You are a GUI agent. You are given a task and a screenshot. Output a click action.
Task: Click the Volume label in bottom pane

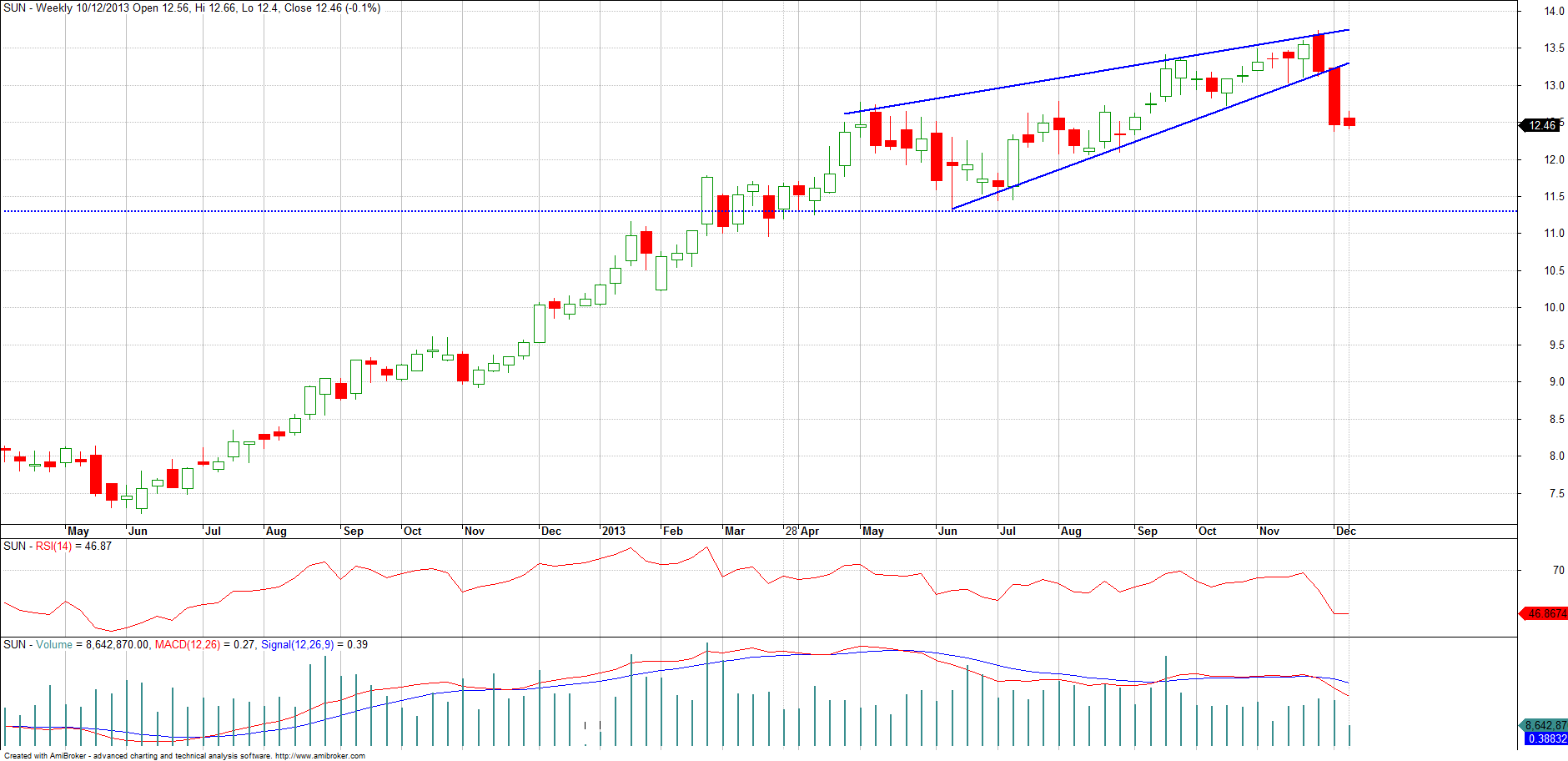[x=54, y=645]
